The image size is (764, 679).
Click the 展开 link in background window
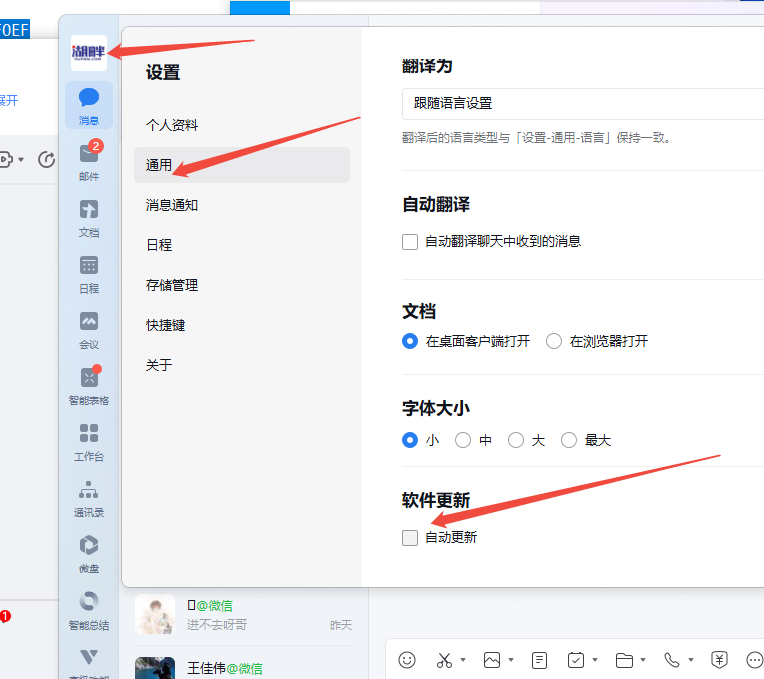point(9,101)
